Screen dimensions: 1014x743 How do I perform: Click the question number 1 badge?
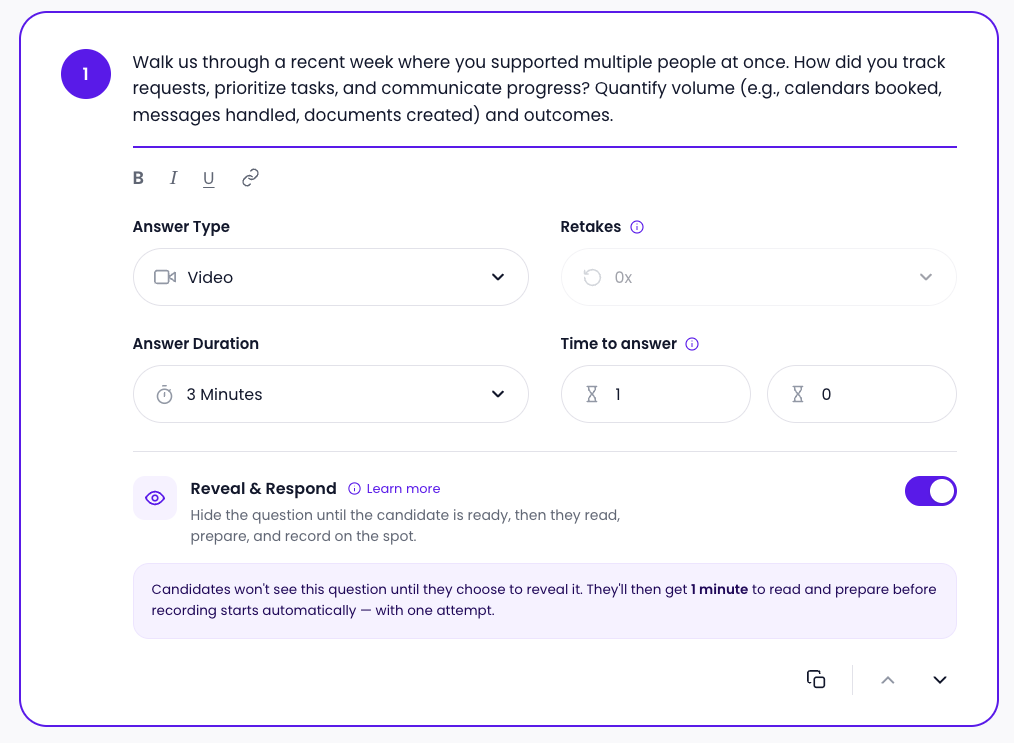[x=86, y=74]
